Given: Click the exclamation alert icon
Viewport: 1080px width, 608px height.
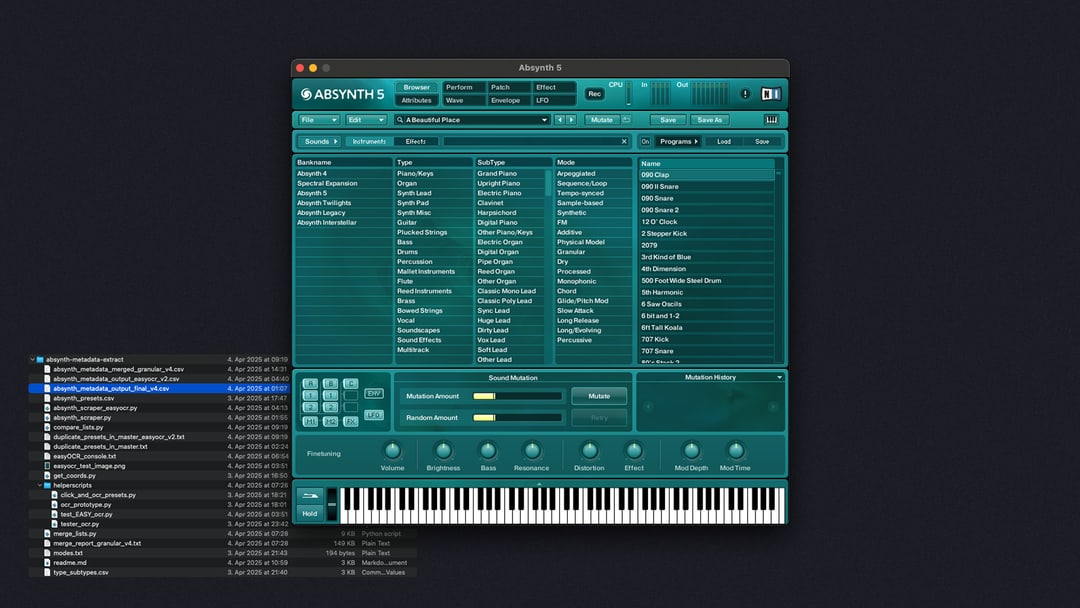Looking at the screenshot, I should click(x=745, y=94).
